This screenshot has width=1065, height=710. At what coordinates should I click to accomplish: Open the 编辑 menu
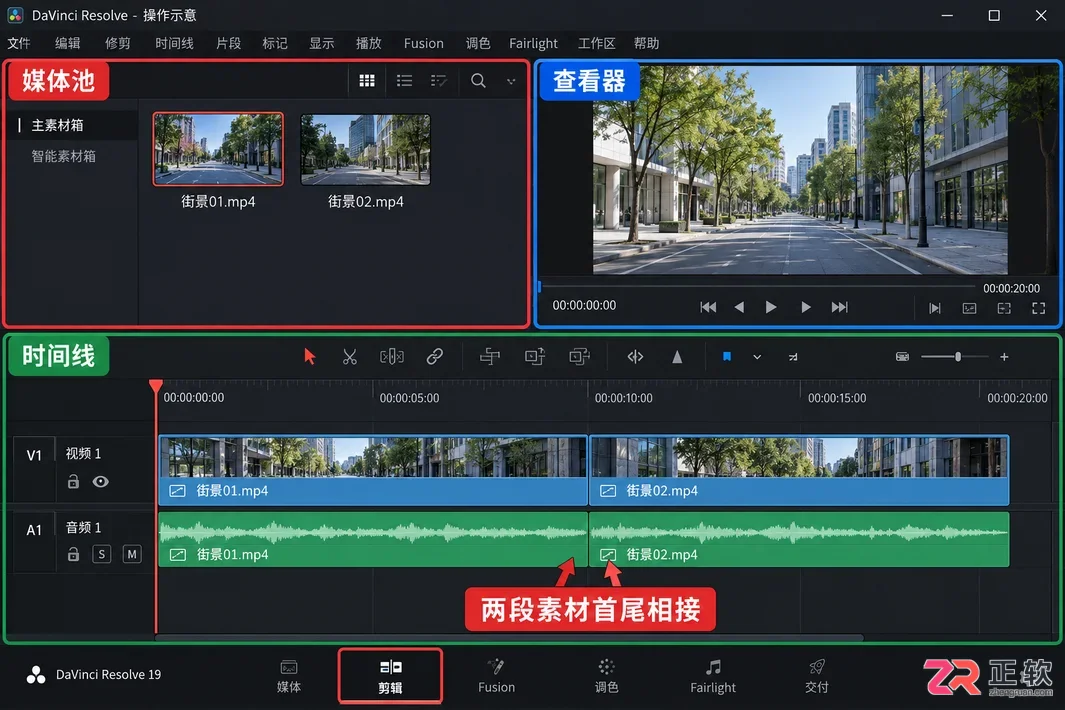[67, 43]
